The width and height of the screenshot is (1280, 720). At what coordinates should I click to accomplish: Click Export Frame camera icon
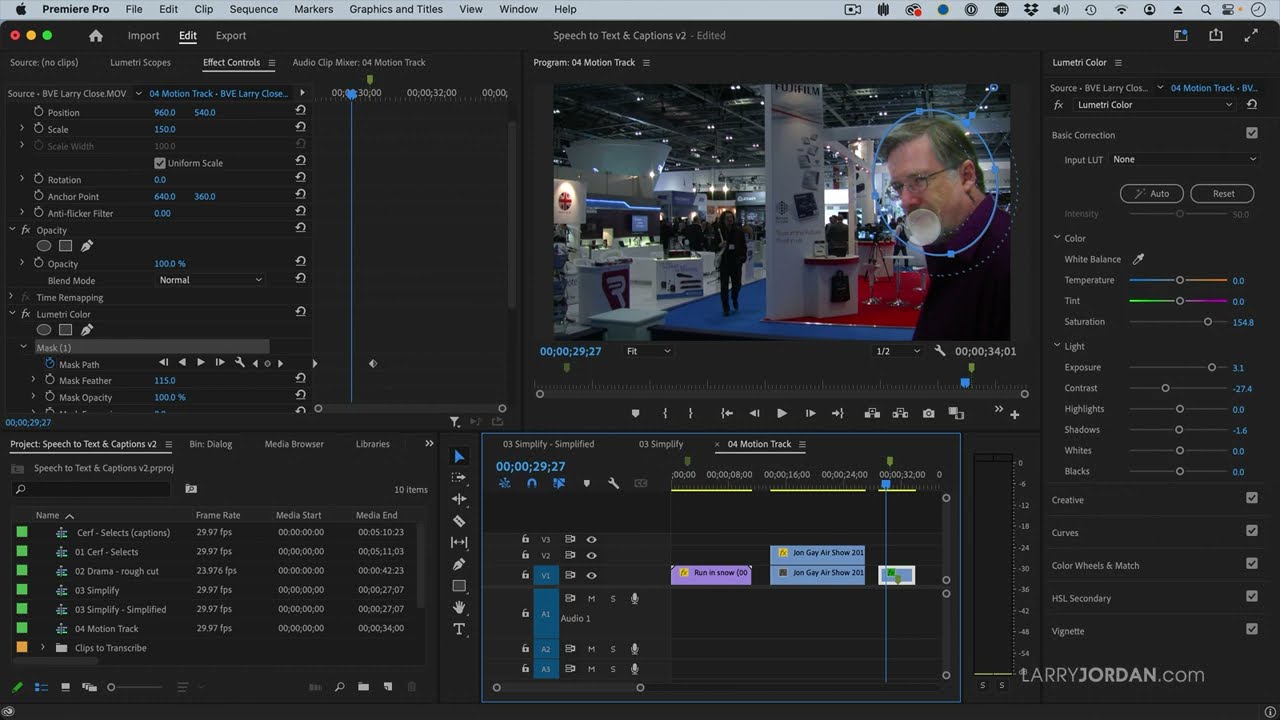coord(929,413)
